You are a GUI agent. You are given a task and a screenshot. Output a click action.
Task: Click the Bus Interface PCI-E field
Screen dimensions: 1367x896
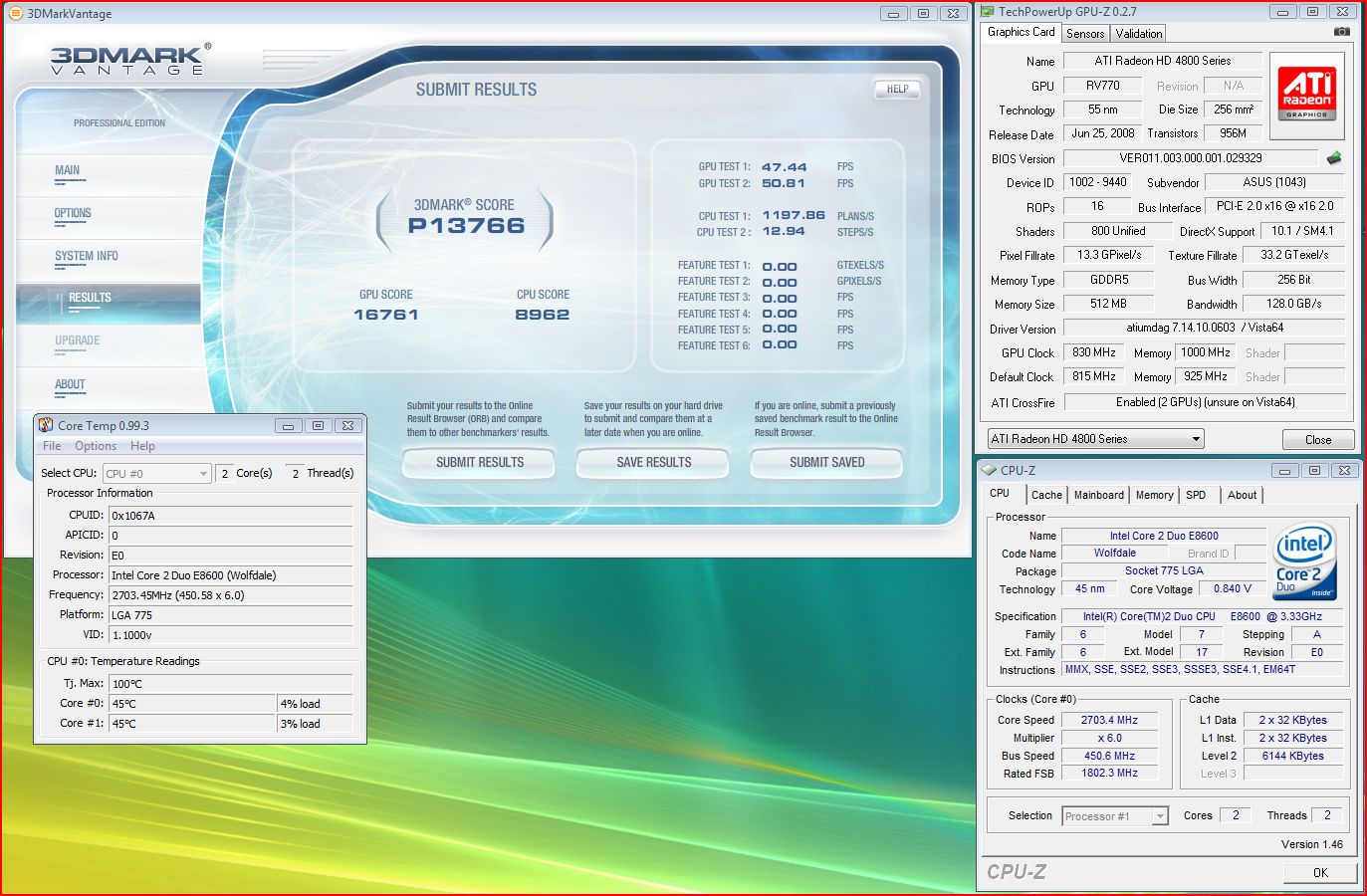coord(1274,206)
